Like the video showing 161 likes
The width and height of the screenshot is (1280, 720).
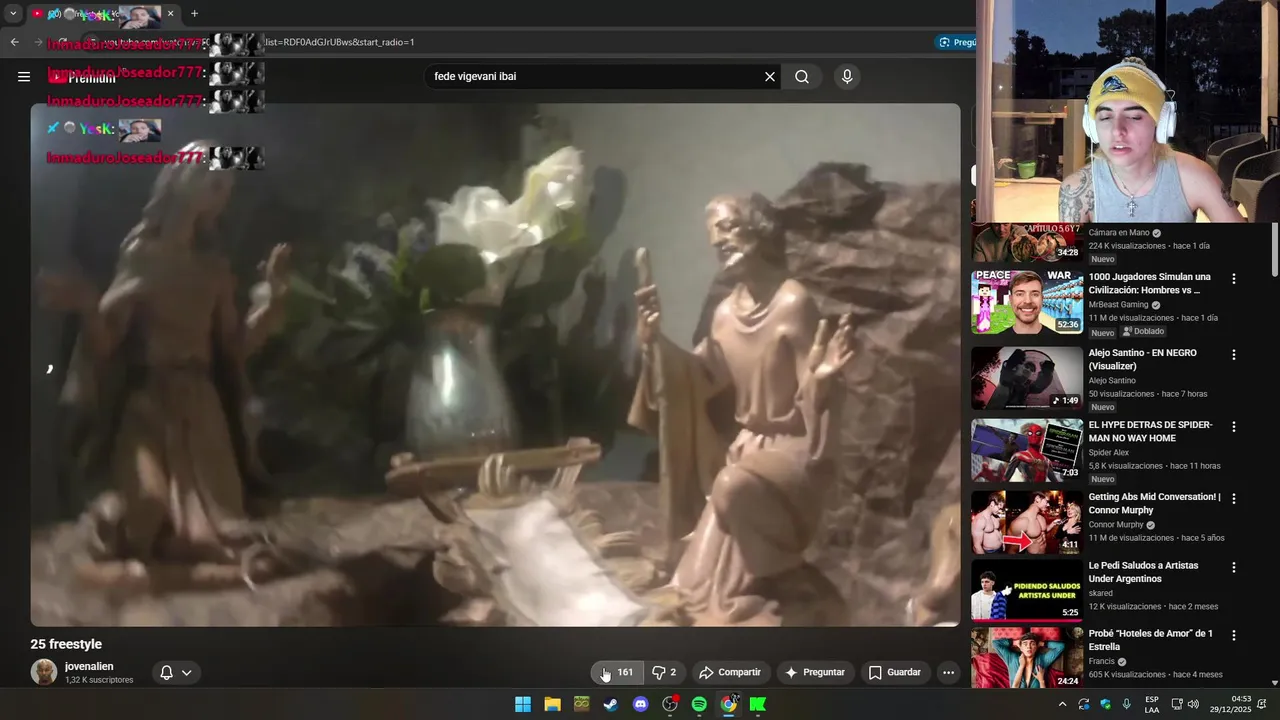pyautogui.click(x=616, y=672)
